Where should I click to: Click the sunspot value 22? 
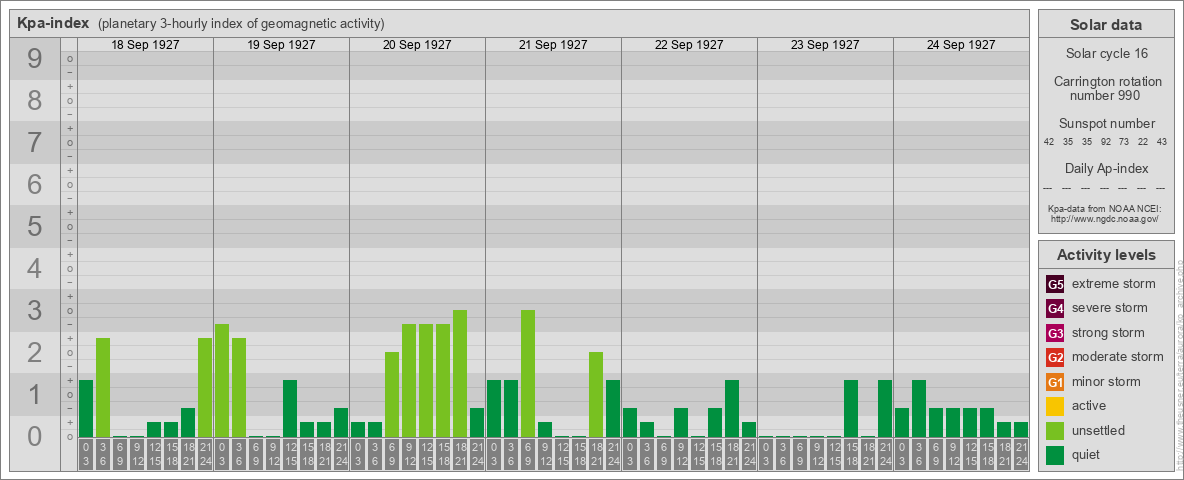(x=1143, y=142)
